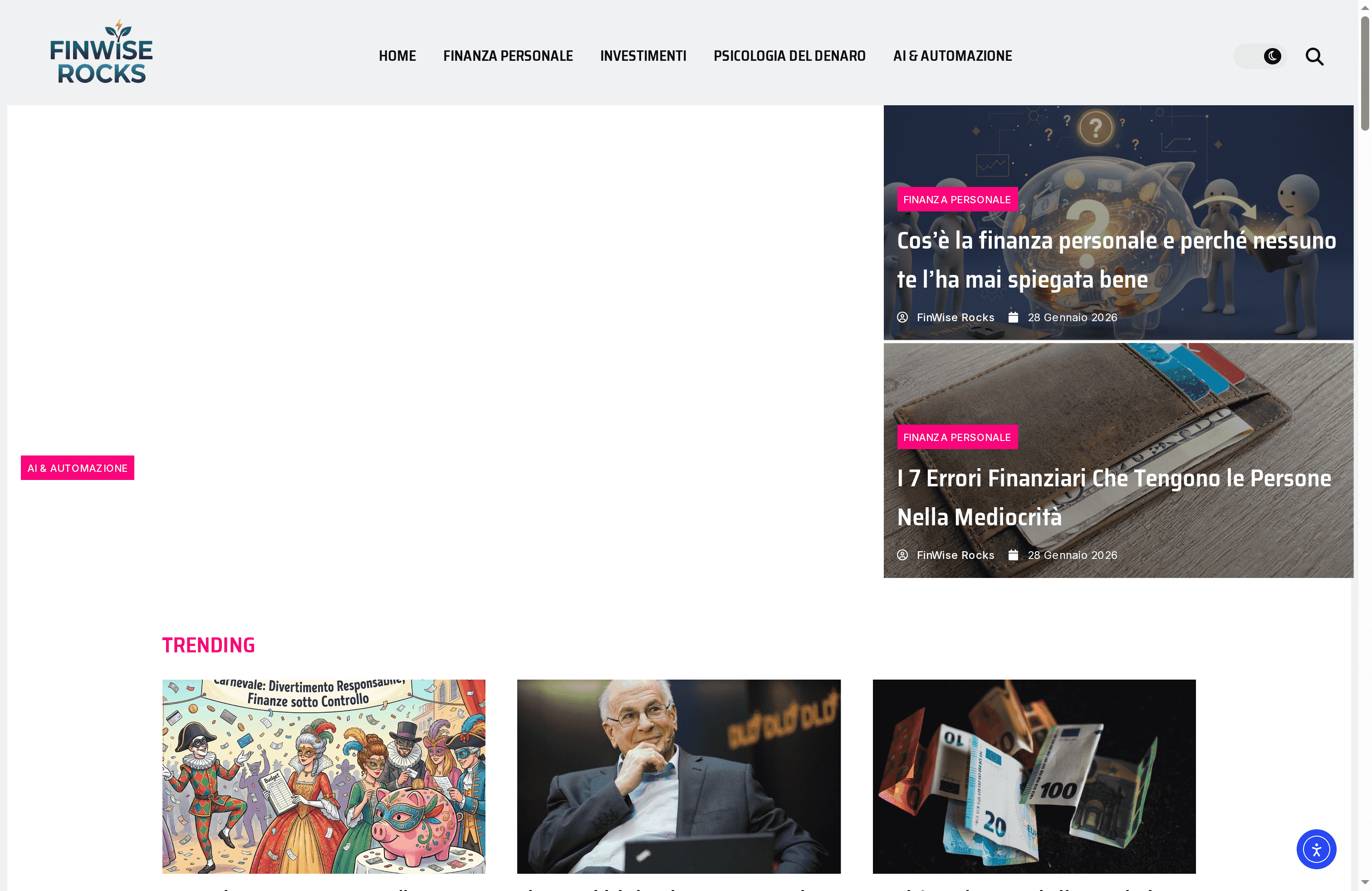Open 'I 7 Errori Finanziari' article title
Image resolution: width=1372 pixels, height=891 pixels.
point(1114,497)
